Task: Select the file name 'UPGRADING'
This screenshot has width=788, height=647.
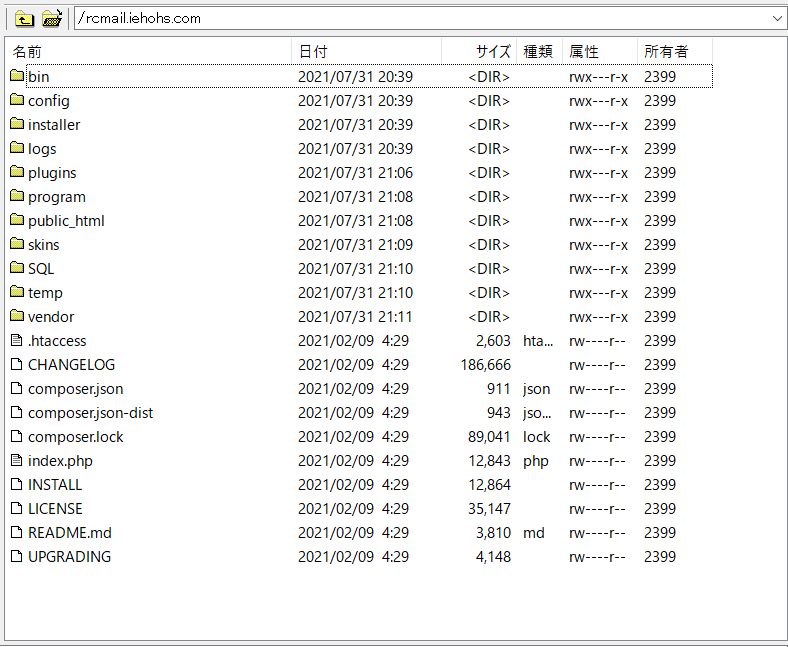Action: click(x=69, y=557)
